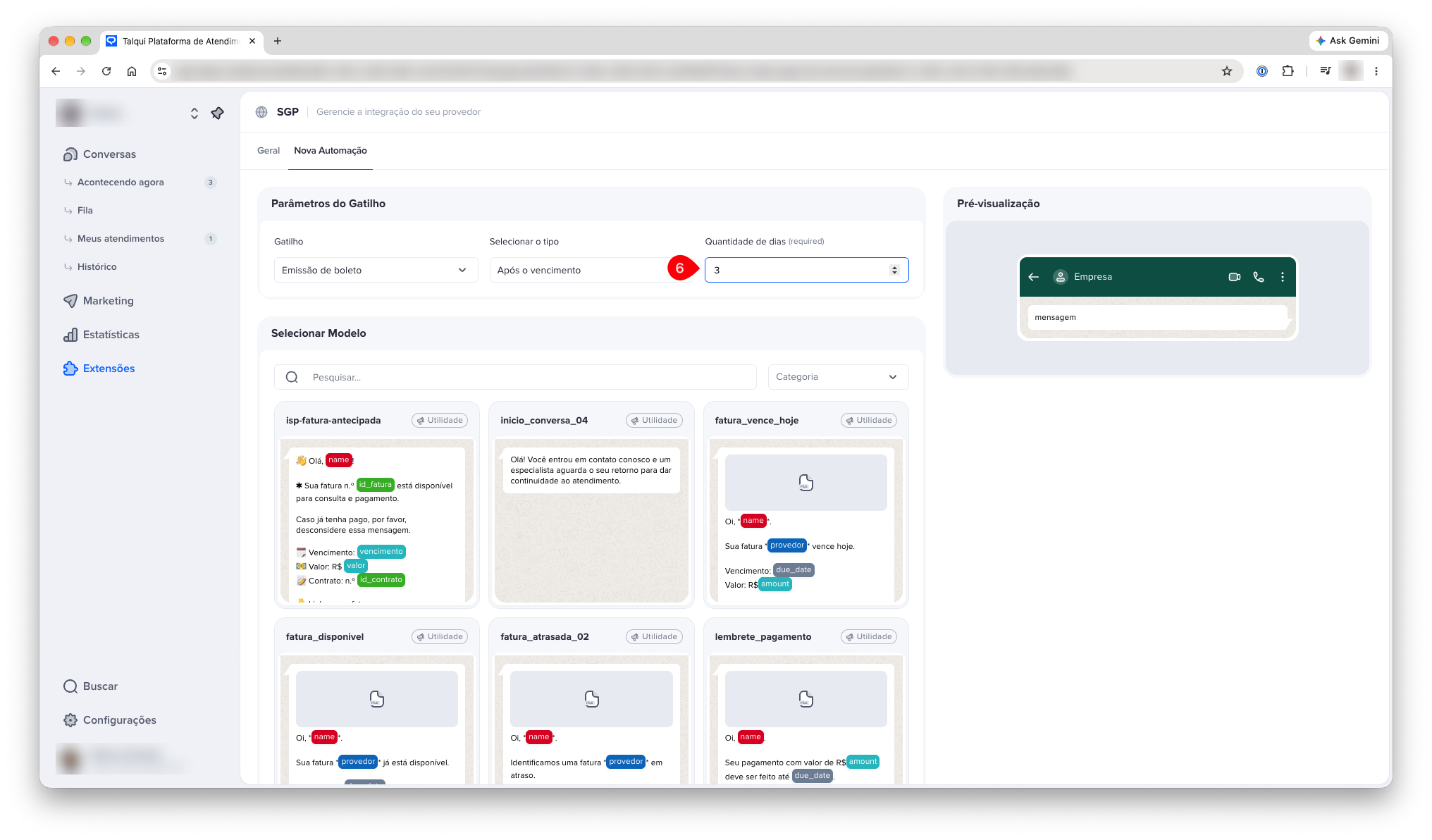1432x840 pixels.
Task: Open the preview three-dot menu
Action: 1283,277
